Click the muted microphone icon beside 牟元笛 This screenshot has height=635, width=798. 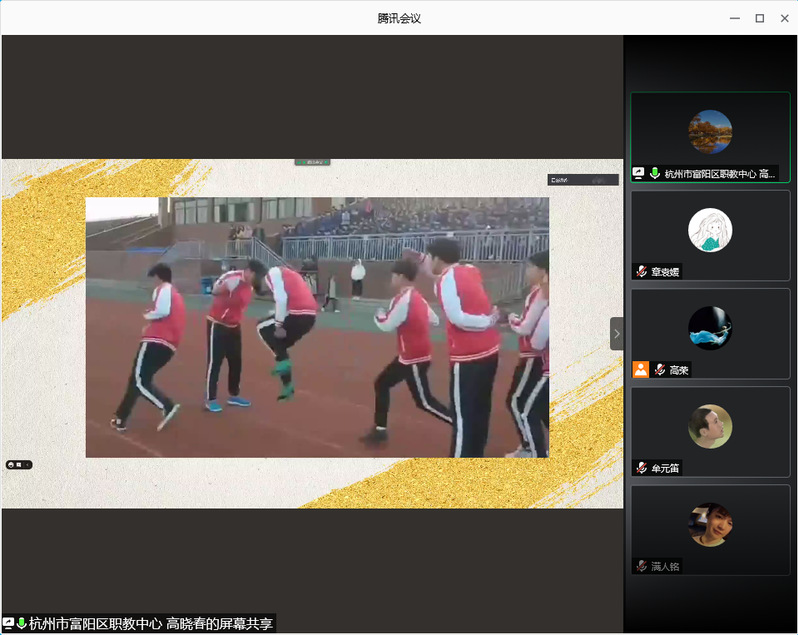641,468
